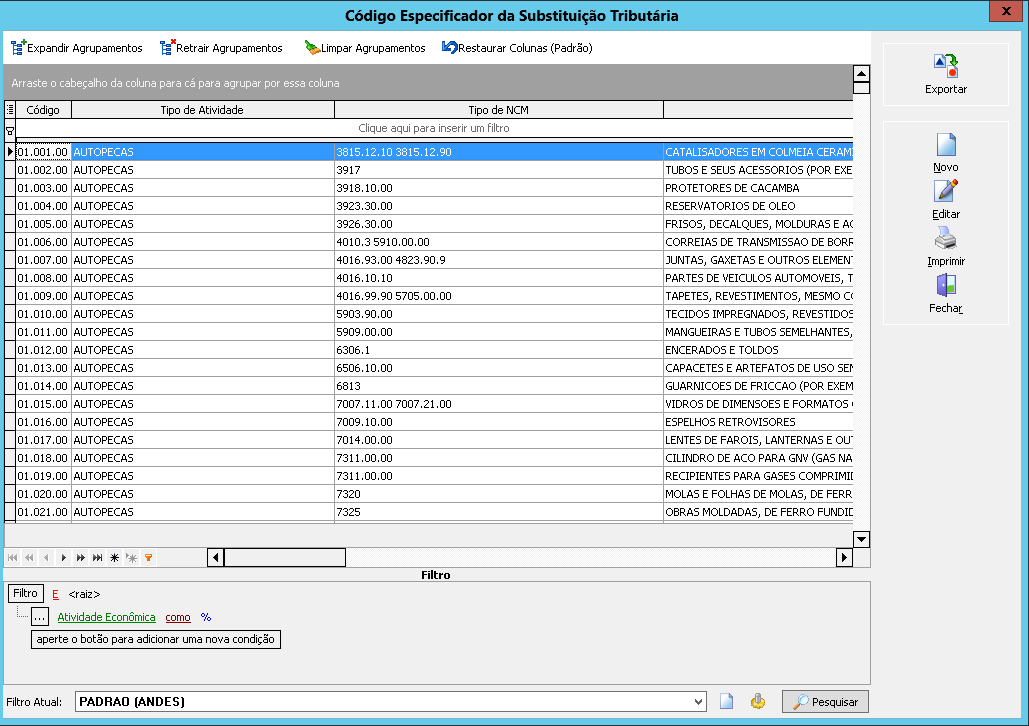Click NCM cell 3918.10.00
Screen dimensions: 1029x726
[499, 188]
